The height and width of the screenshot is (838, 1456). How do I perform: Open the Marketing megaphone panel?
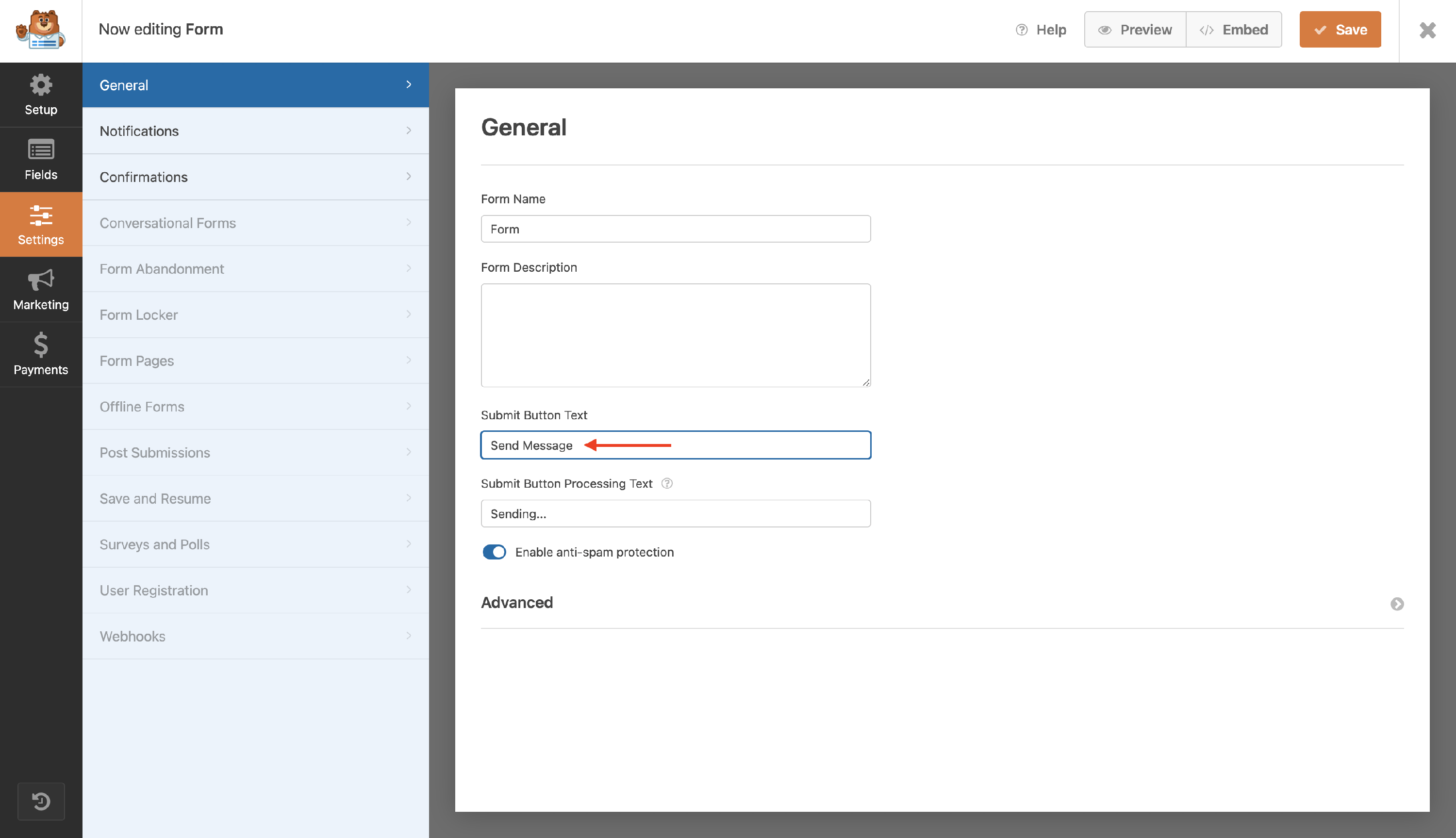point(41,290)
